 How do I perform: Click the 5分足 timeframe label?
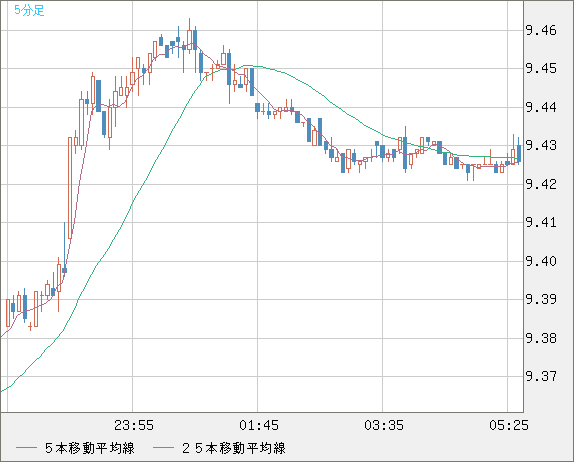pos(29,10)
